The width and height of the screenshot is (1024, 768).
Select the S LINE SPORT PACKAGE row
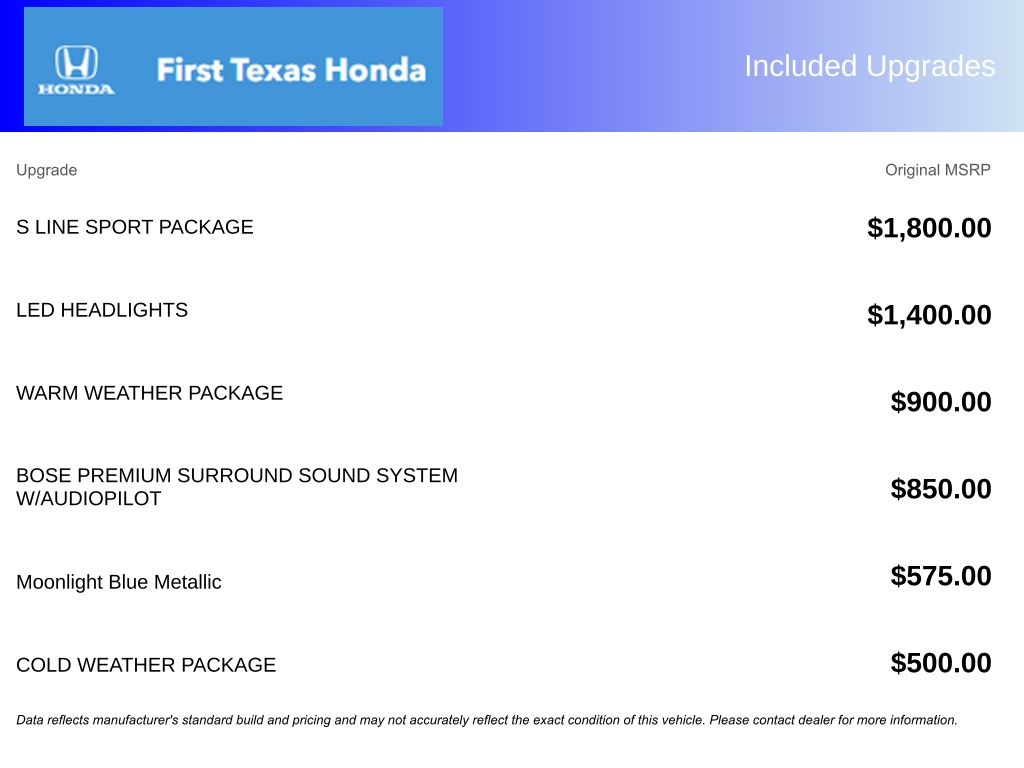(135, 227)
